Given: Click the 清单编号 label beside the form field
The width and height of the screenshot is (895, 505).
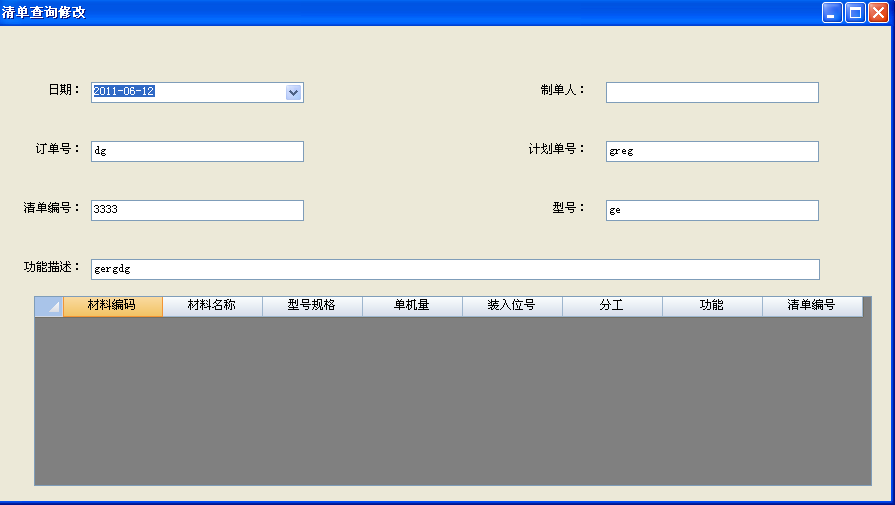Looking at the screenshot, I should coord(51,208).
